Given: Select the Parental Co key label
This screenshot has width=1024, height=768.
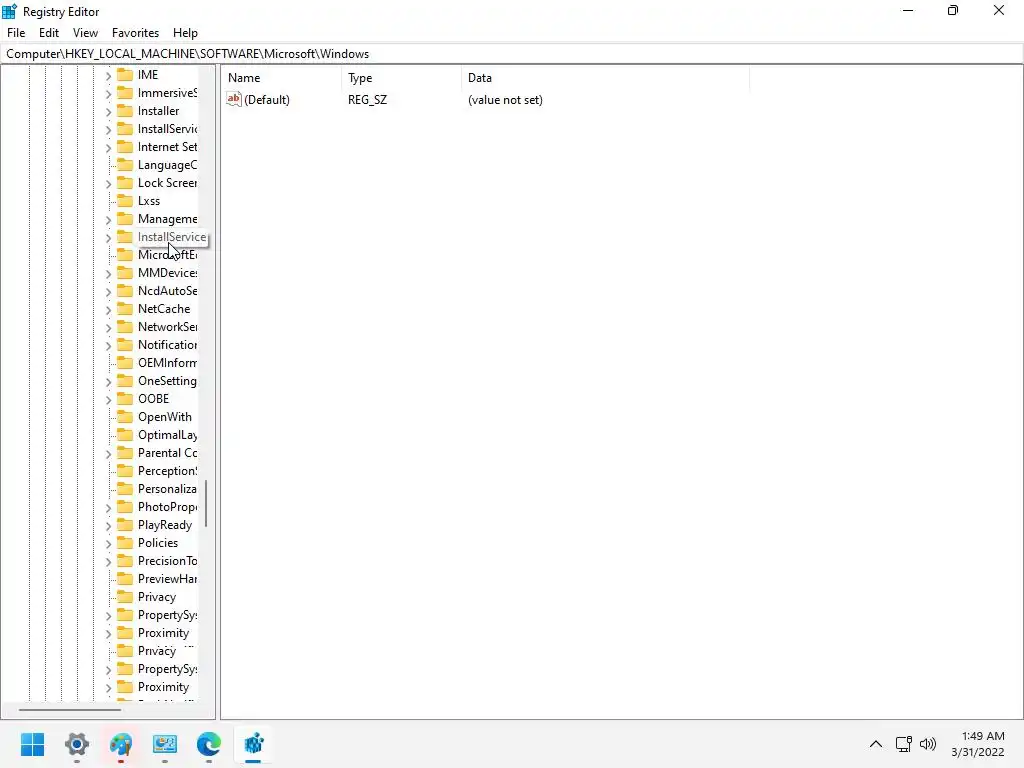Looking at the screenshot, I should tap(167, 453).
